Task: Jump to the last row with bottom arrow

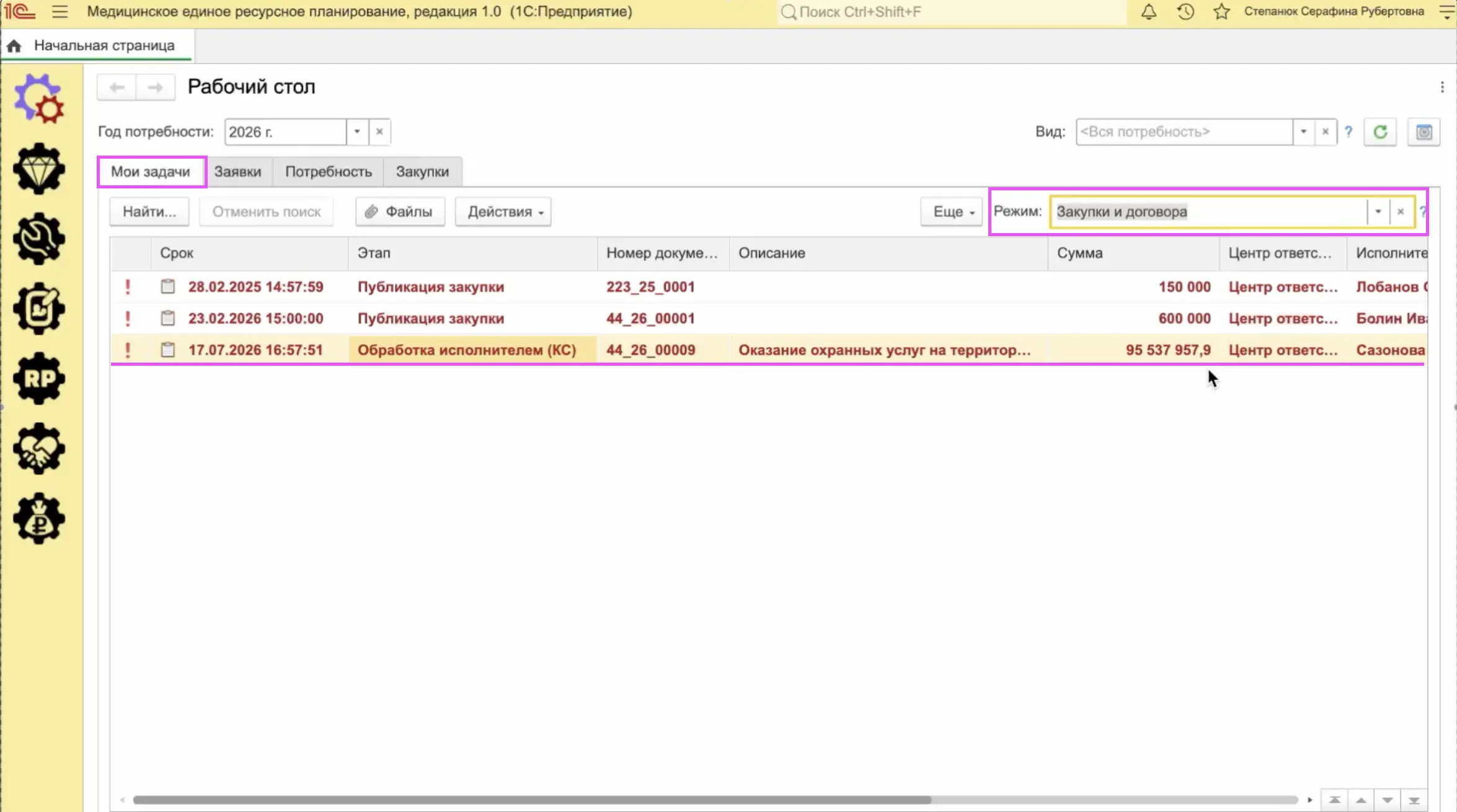Action: 1414,800
